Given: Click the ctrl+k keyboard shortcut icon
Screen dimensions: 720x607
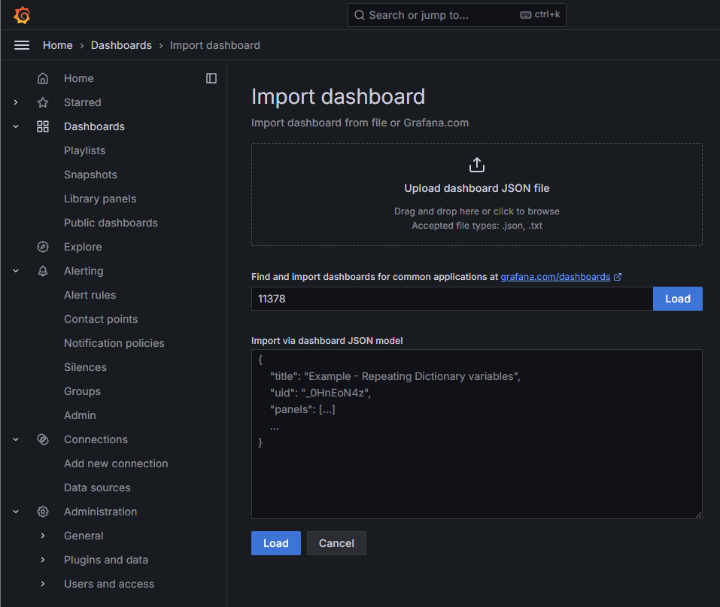Looking at the screenshot, I should pyautogui.click(x=526, y=15).
